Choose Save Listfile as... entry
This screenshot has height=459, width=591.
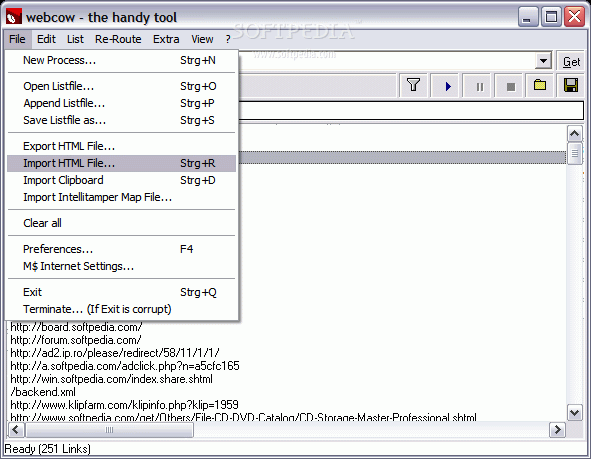pyautogui.click(x=121, y=120)
